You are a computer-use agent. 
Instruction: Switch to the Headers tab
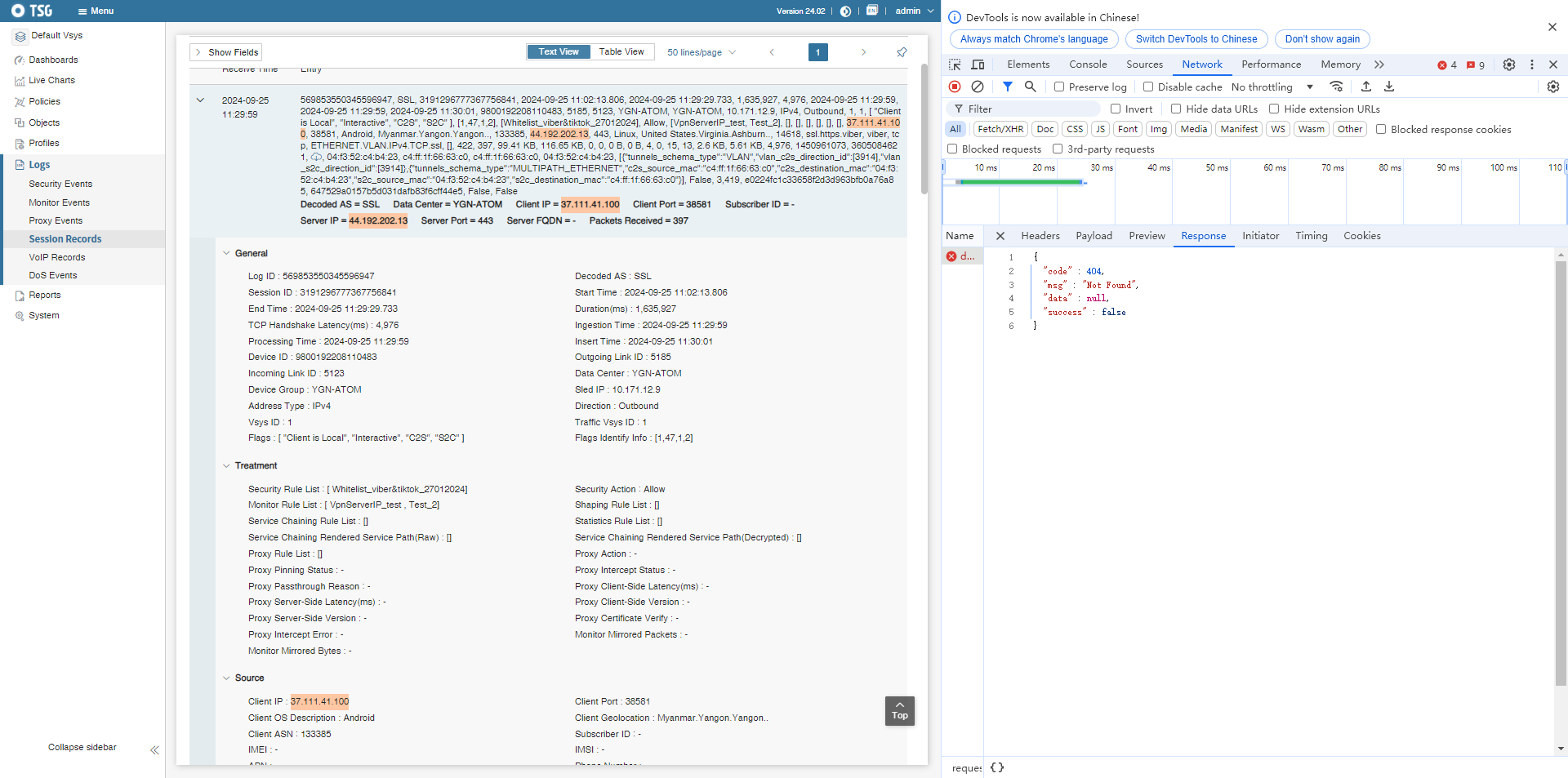[x=1040, y=236]
